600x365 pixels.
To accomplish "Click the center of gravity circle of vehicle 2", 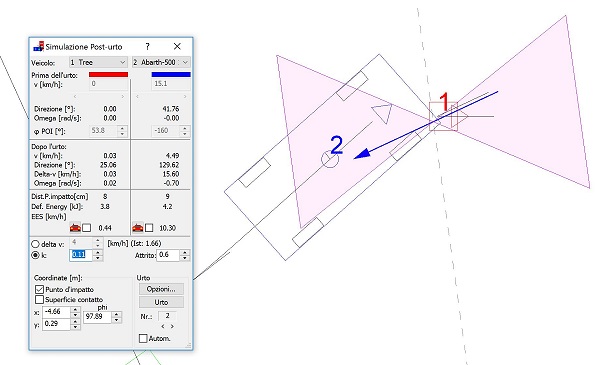I will [x=329, y=159].
